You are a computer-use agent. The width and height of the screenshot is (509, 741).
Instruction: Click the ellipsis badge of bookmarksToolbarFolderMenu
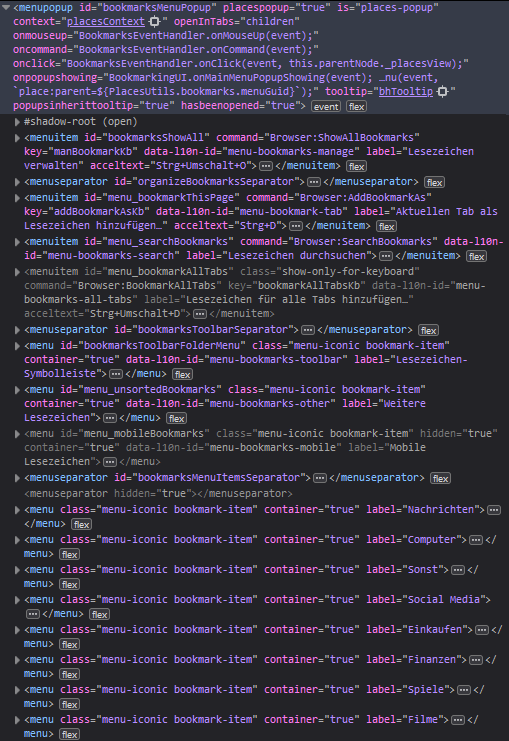coord(115,374)
